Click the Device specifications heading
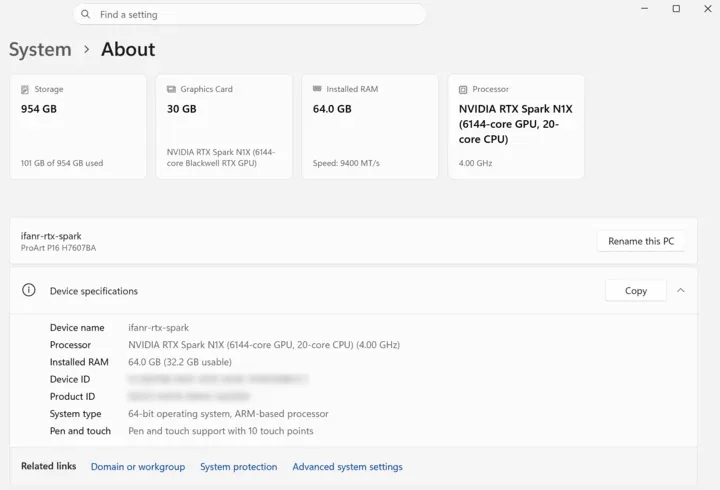720x490 pixels. click(94, 291)
